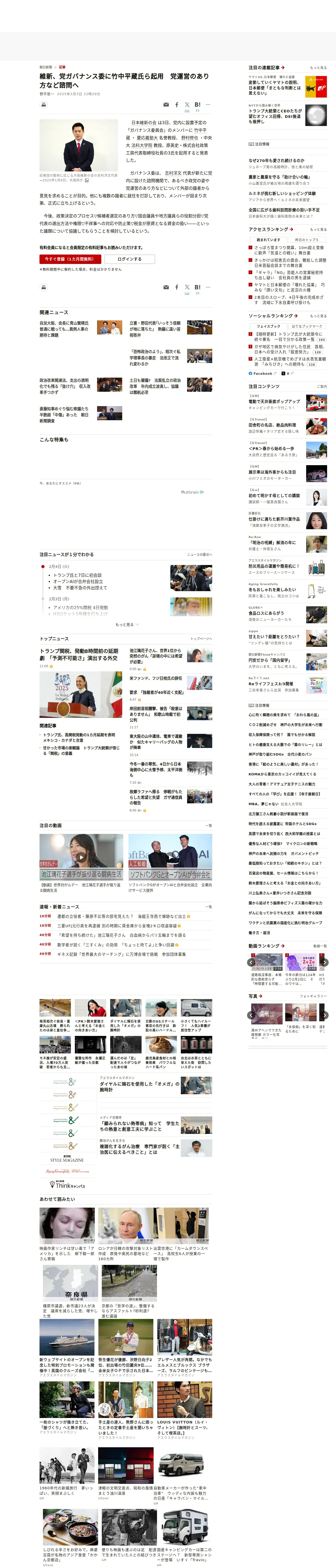Click the red arrow beside 動画ランキング
Image resolution: width=336 pixels, height=1568 pixels.
pos(283,946)
